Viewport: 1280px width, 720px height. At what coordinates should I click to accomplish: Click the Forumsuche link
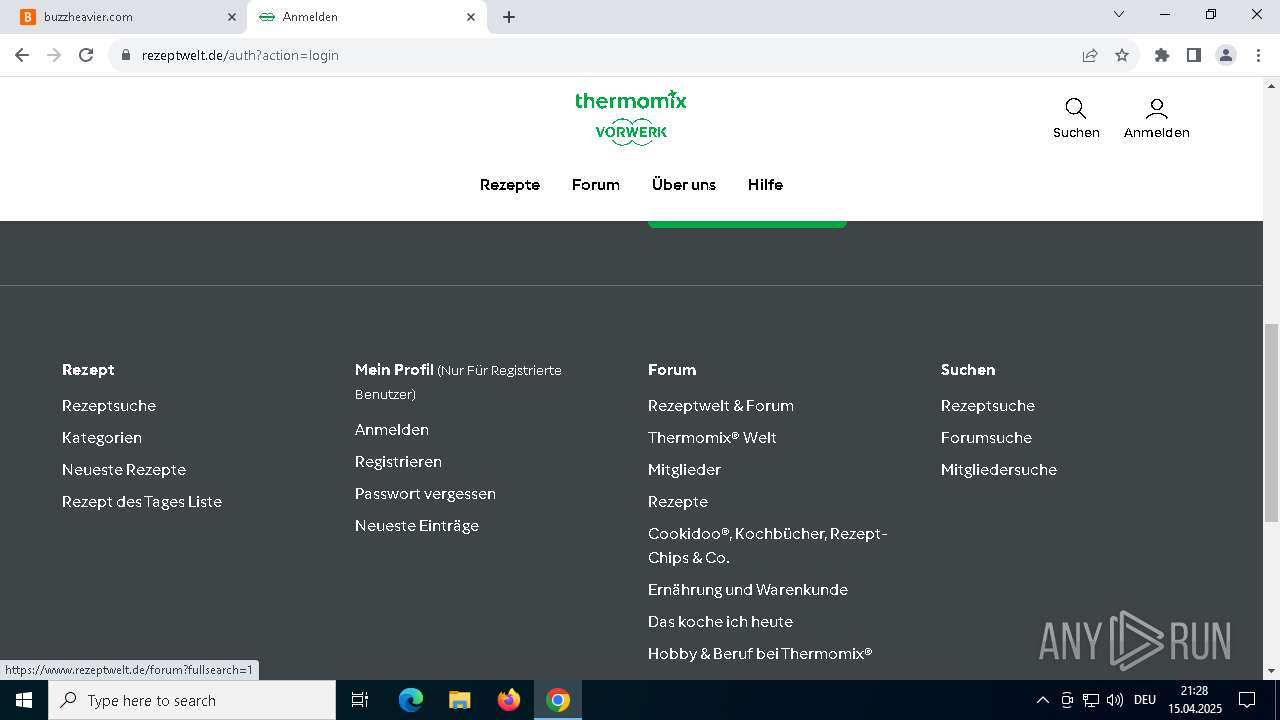click(x=986, y=438)
